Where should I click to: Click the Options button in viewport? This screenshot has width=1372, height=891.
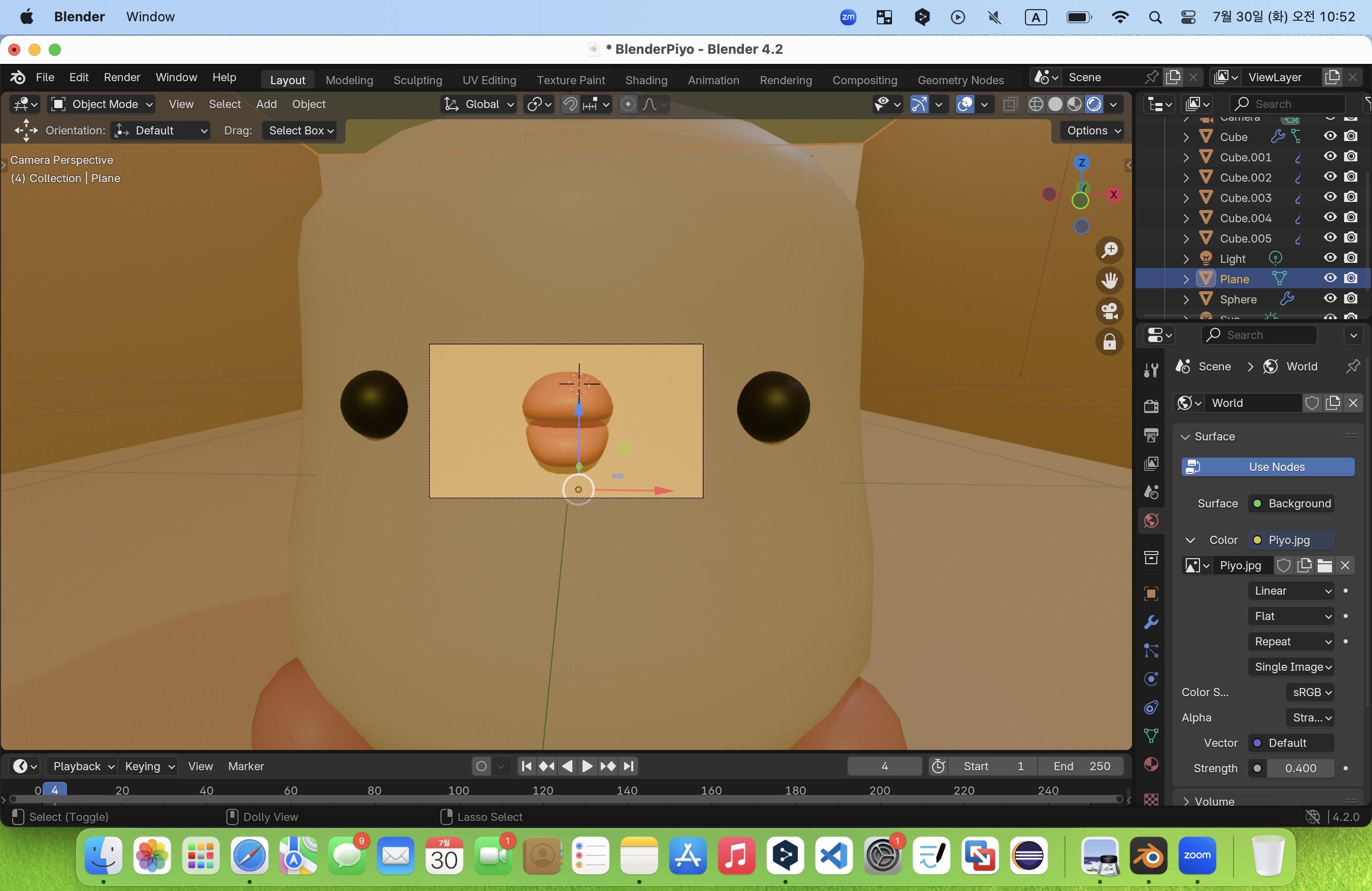[x=1093, y=130]
